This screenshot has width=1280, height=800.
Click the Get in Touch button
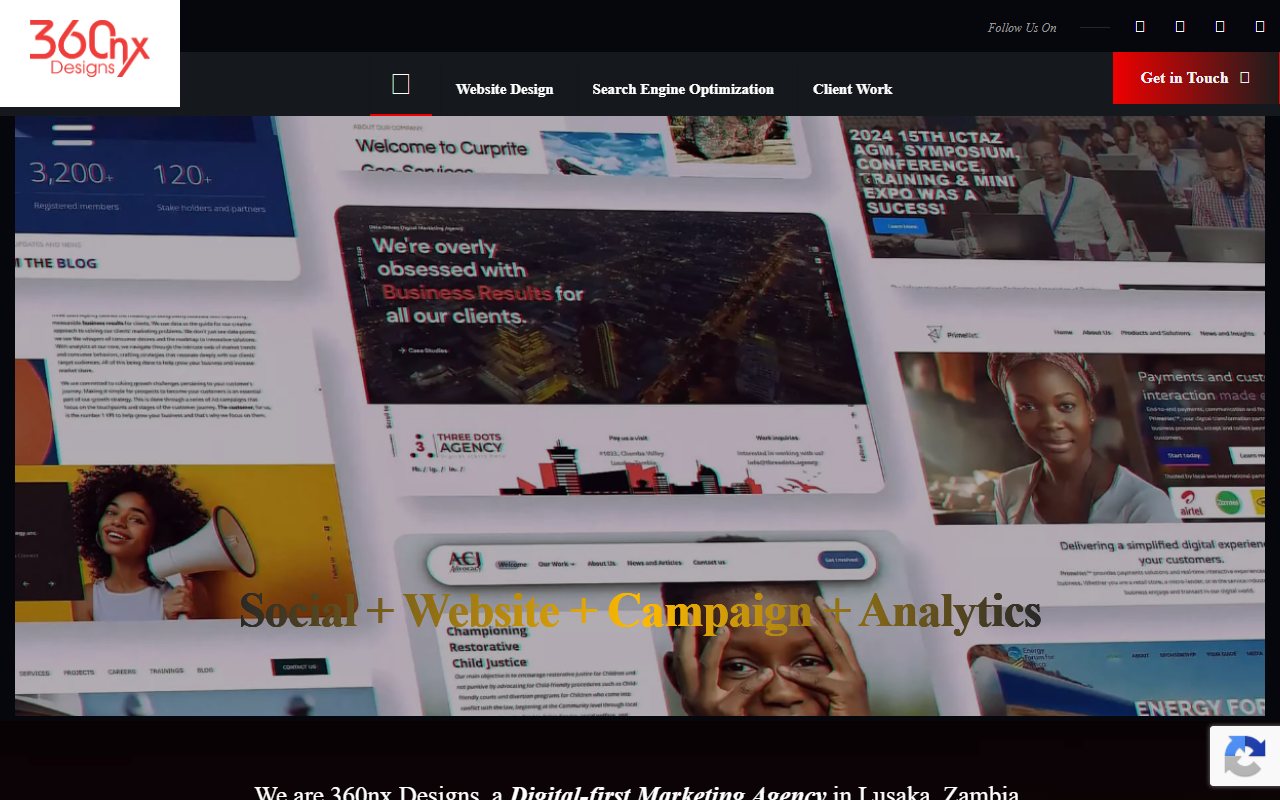point(1196,78)
